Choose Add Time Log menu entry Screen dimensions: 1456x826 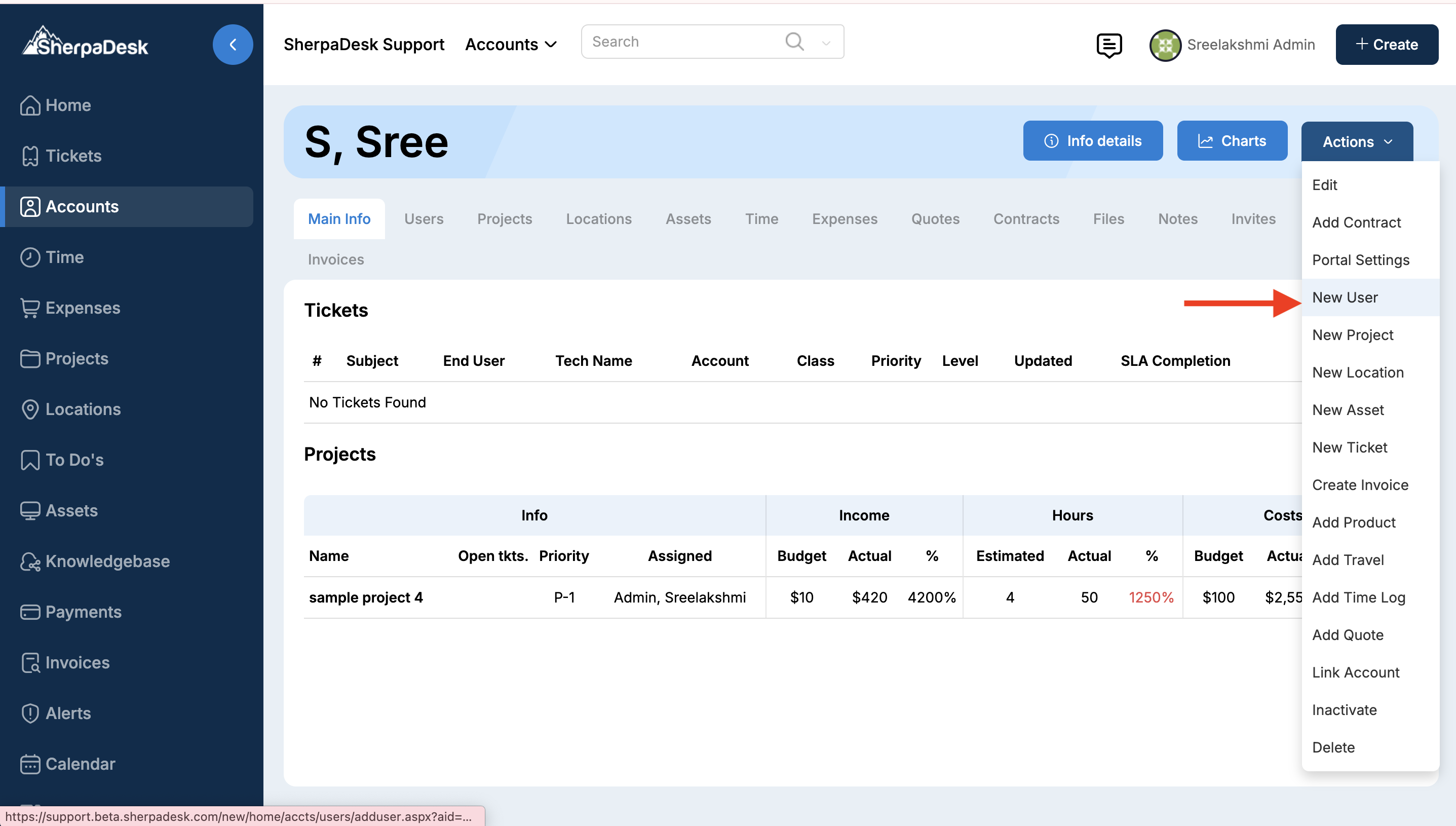point(1358,597)
